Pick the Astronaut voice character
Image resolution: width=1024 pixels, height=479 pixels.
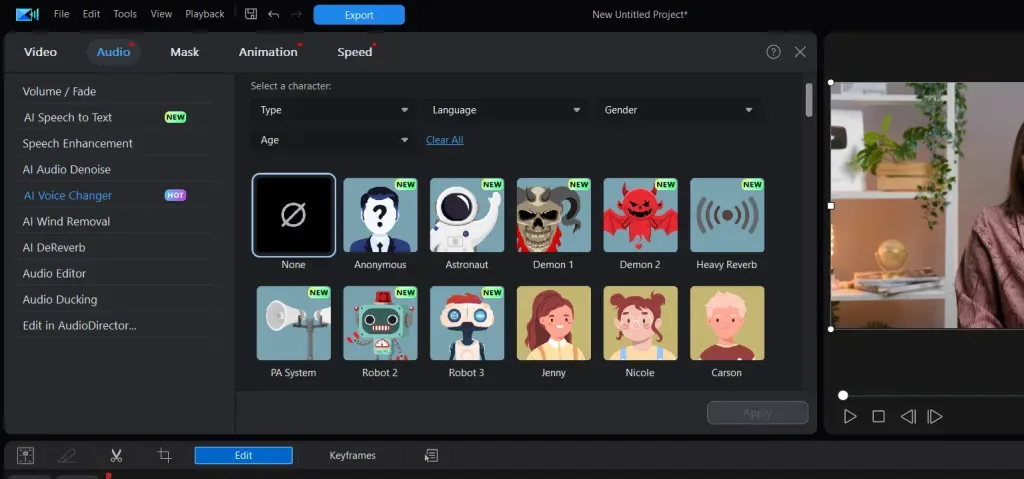[x=467, y=215]
